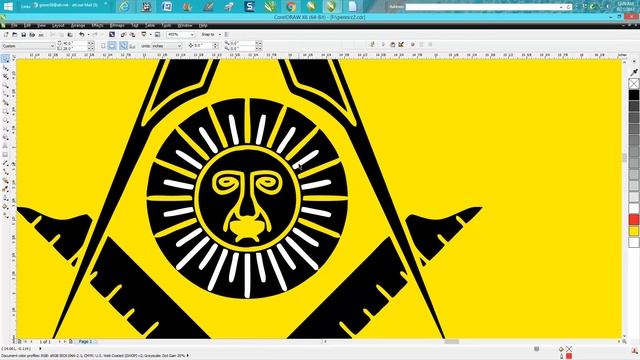
Task: Open the Layout menu
Action: point(58,26)
